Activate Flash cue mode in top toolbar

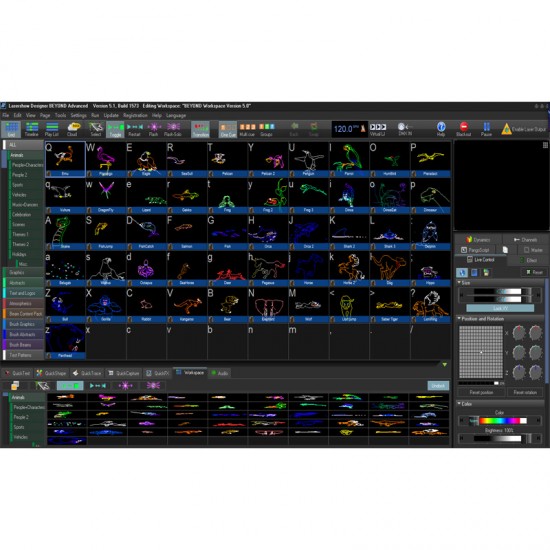[153, 129]
